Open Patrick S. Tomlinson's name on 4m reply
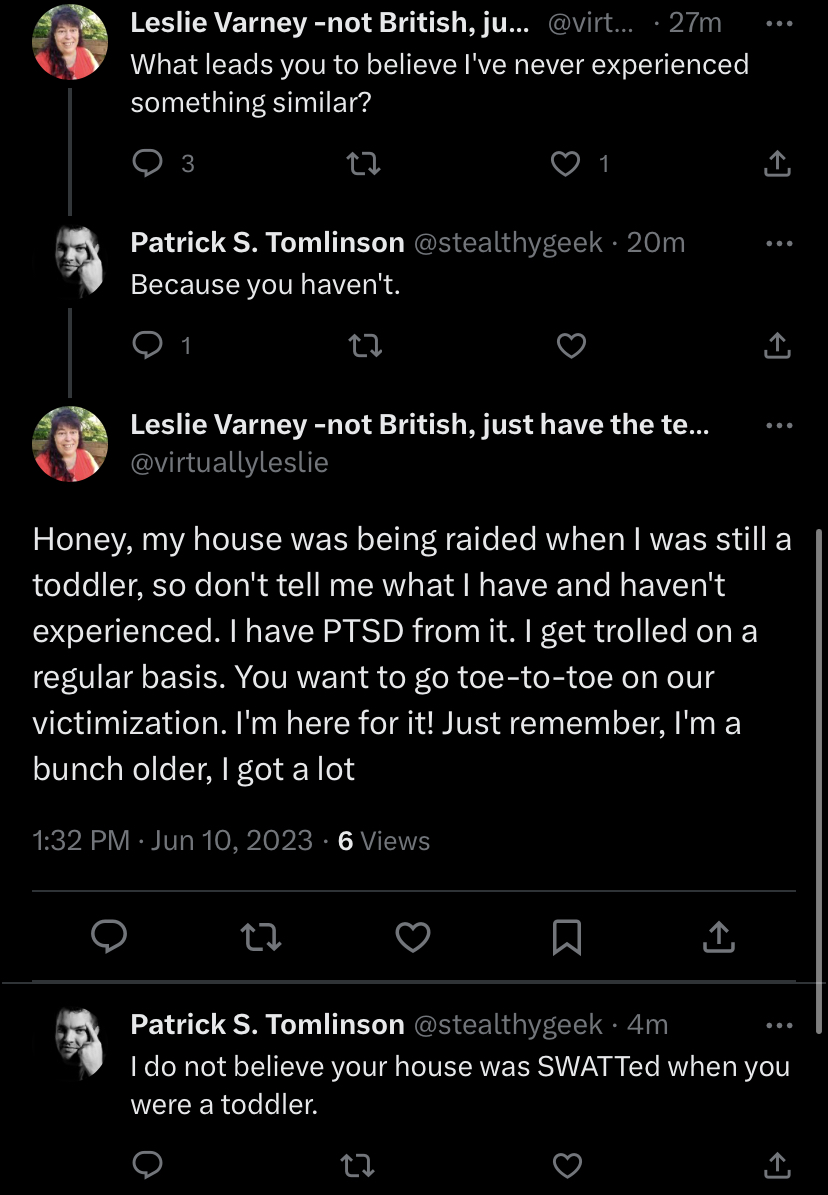The image size is (828, 1195). (x=268, y=1024)
